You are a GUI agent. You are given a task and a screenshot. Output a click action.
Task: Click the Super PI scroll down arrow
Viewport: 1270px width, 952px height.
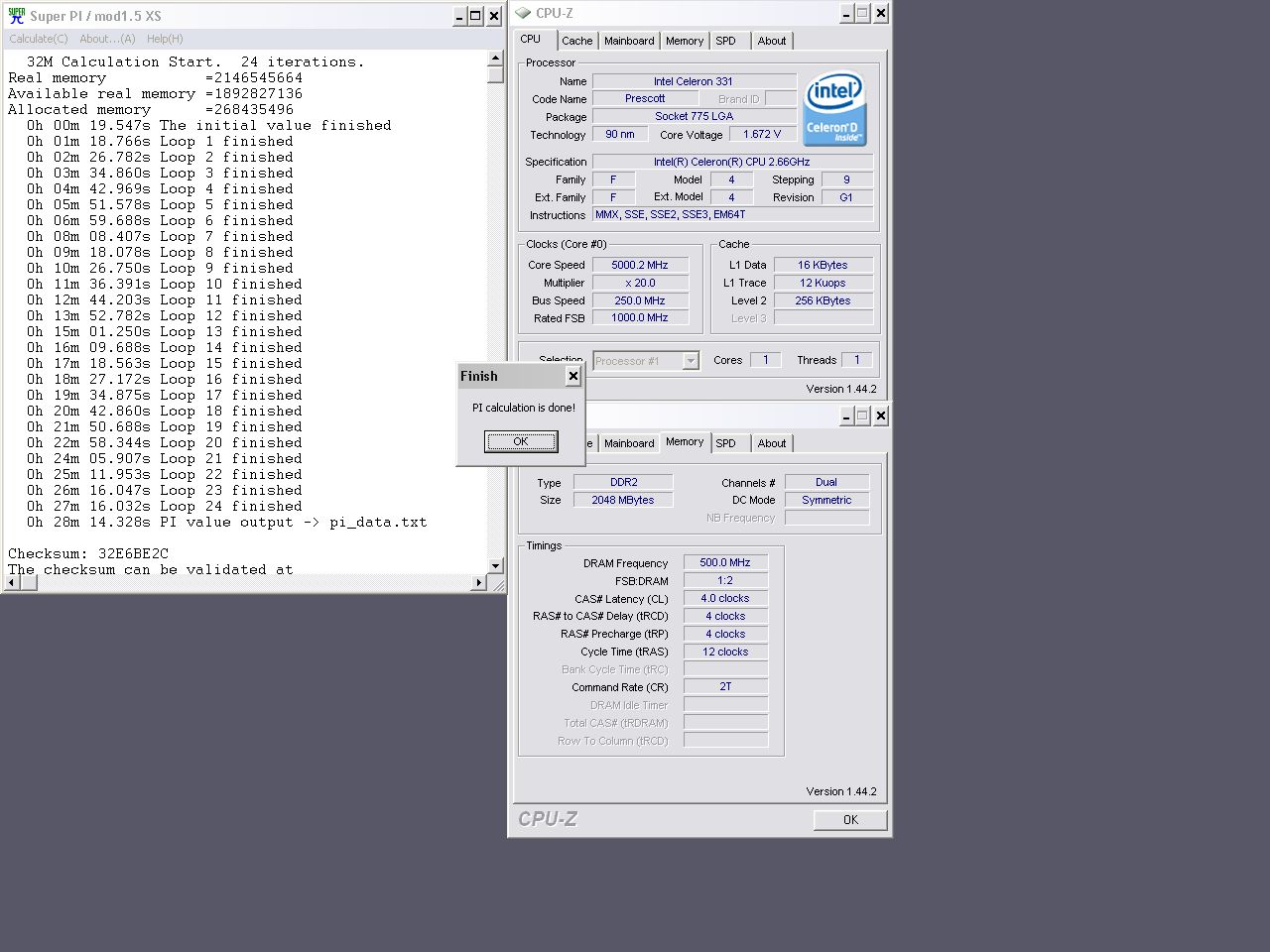click(x=496, y=566)
